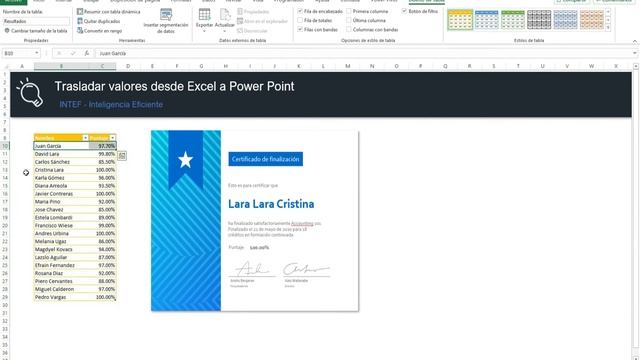The width and height of the screenshot is (640, 360).
Task: Expand the table styles gallery more arrow
Action: [x=608, y=27]
